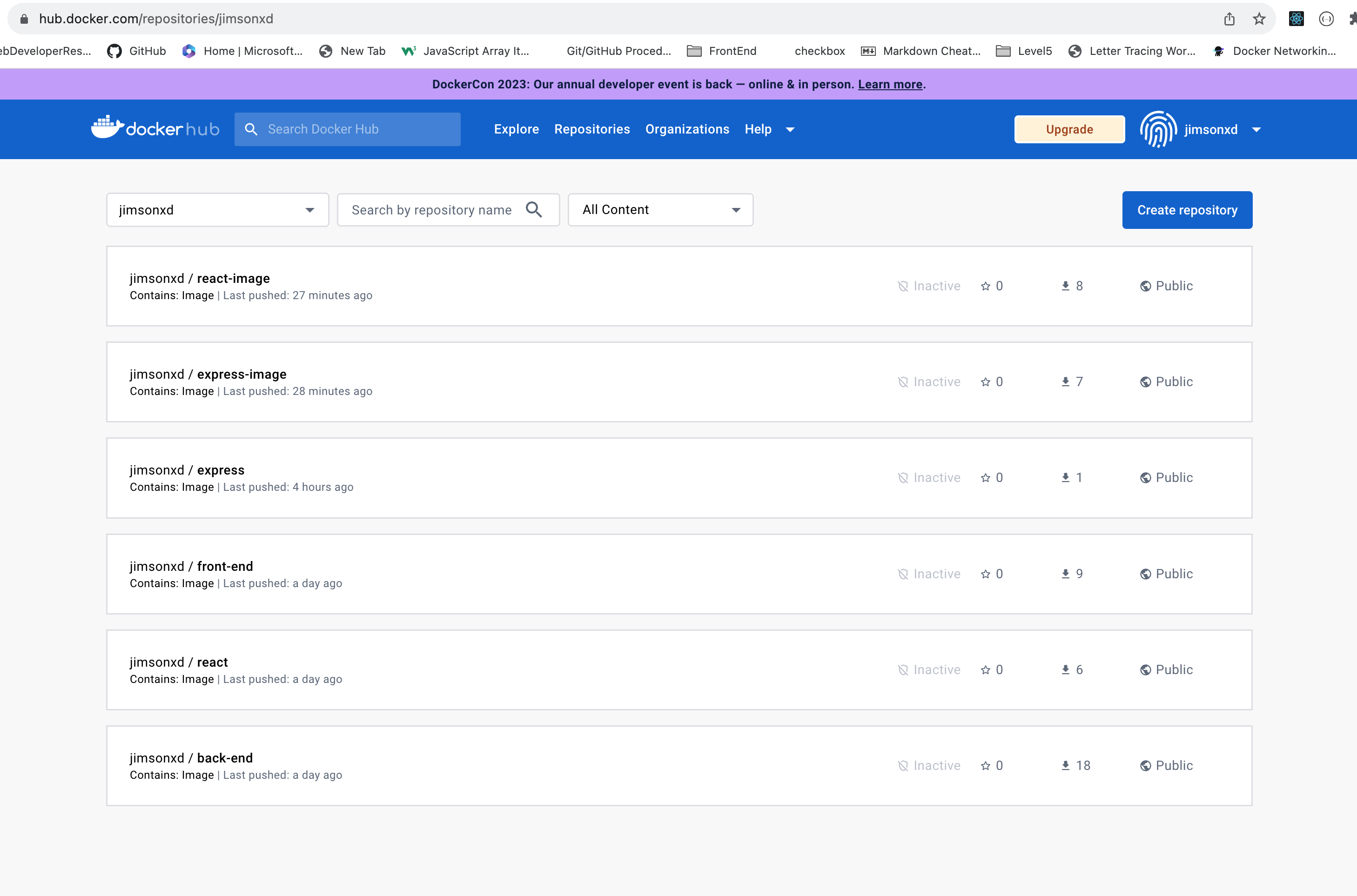Click Help in the navbar
The width and height of the screenshot is (1357, 896).
[758, 129]
